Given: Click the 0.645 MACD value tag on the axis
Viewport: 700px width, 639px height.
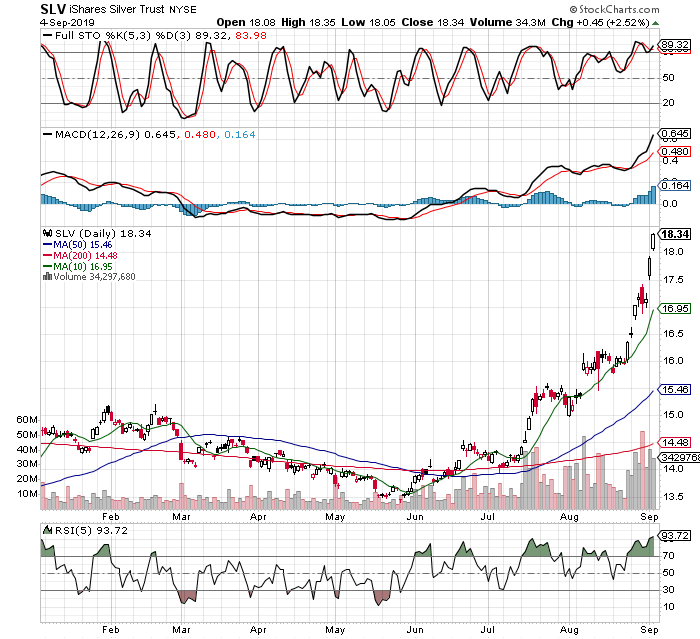Looking at the screenshot, I should point(675,134).
